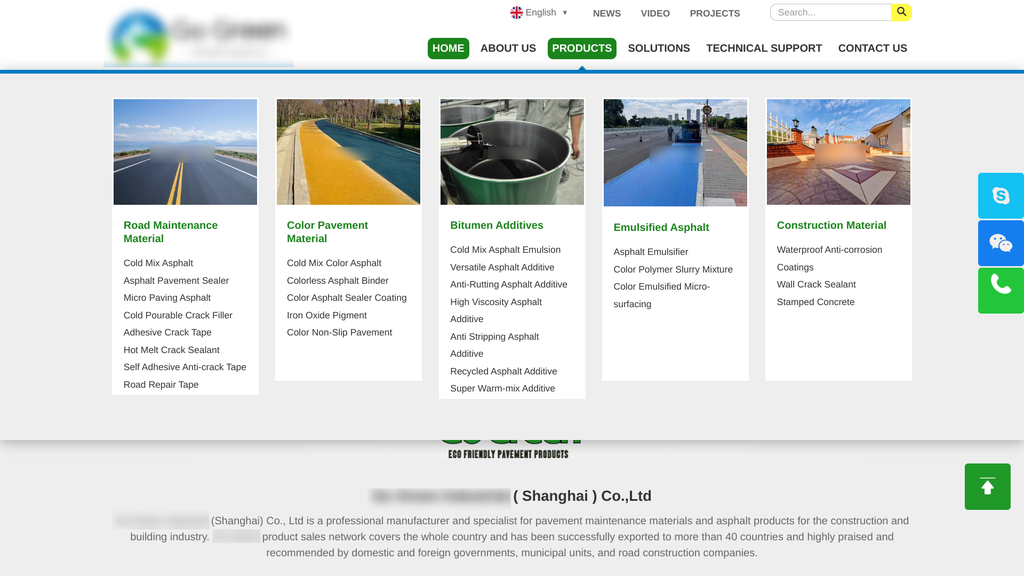Open Waterproof Anti-corrosion Coatings link
Viewport: 1024px width, 576px height.
tap(829, 259)
